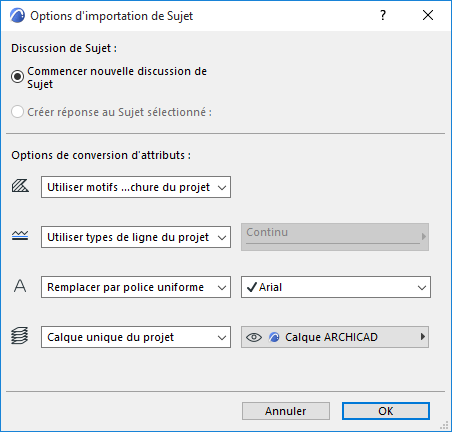452x432 pixels.
Task: Click the fill pattern hatch icon
Action: click(20, 186)
